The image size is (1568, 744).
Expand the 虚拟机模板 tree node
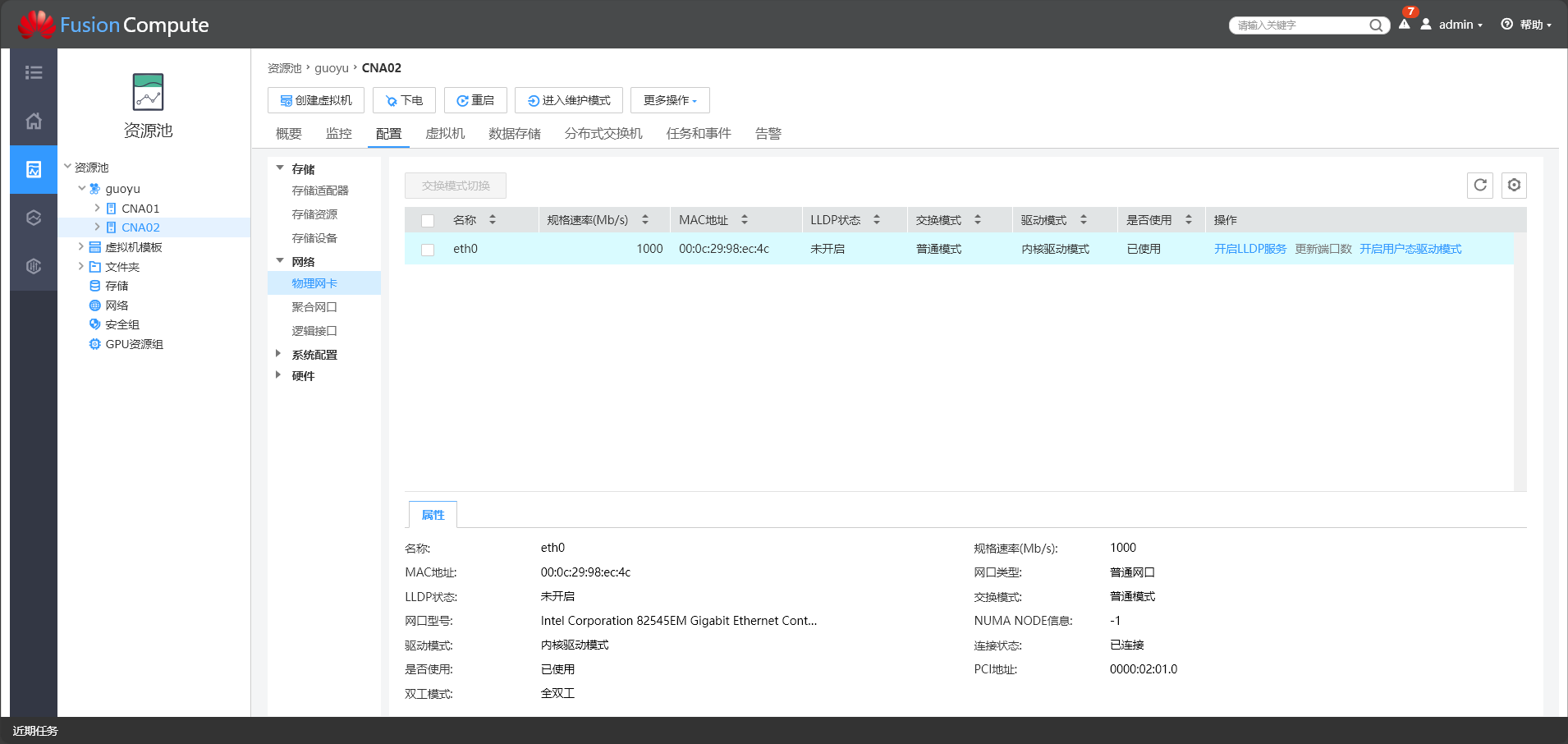81,246
